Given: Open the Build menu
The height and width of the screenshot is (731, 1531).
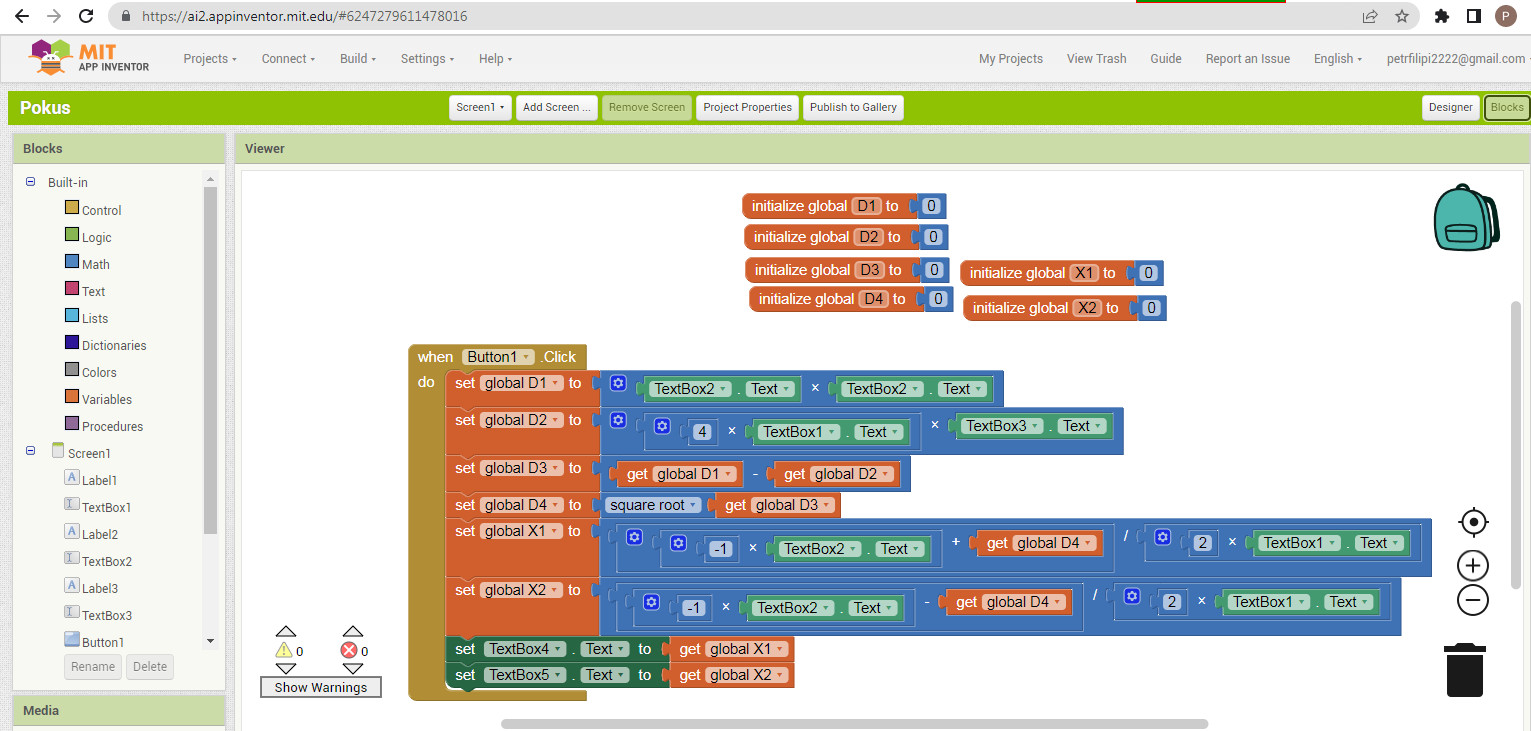Looking at the screenshot, I should tap(358, 59).
